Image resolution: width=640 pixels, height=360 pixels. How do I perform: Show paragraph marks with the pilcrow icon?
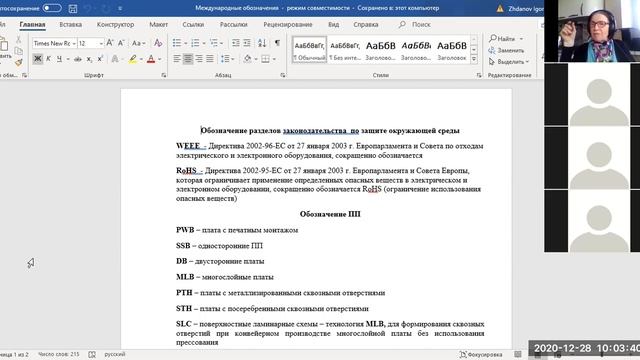pyautogui.click(x=277, y=43)
